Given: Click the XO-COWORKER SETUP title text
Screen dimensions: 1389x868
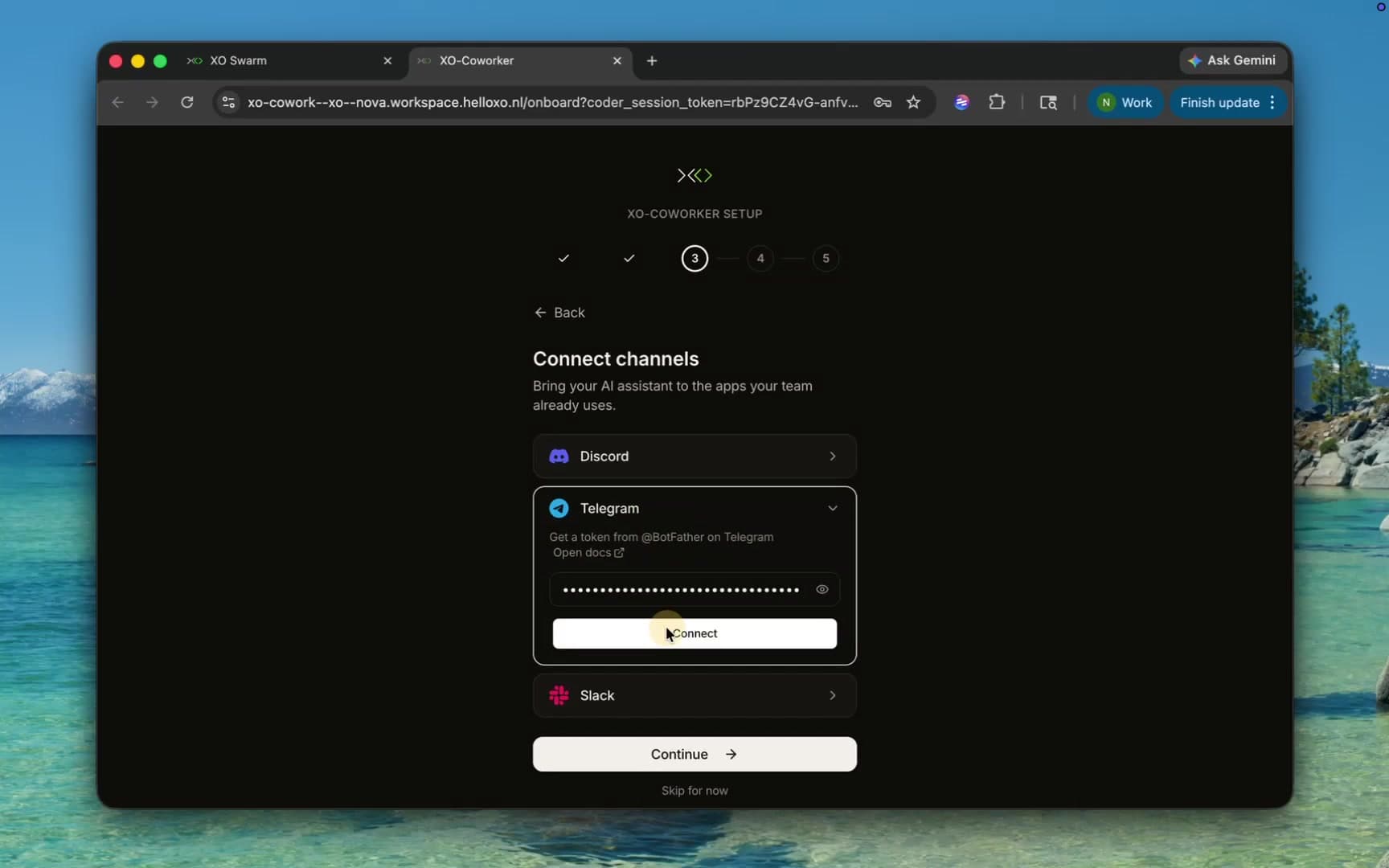Looking at the screenshot, I should pos(694,214).
